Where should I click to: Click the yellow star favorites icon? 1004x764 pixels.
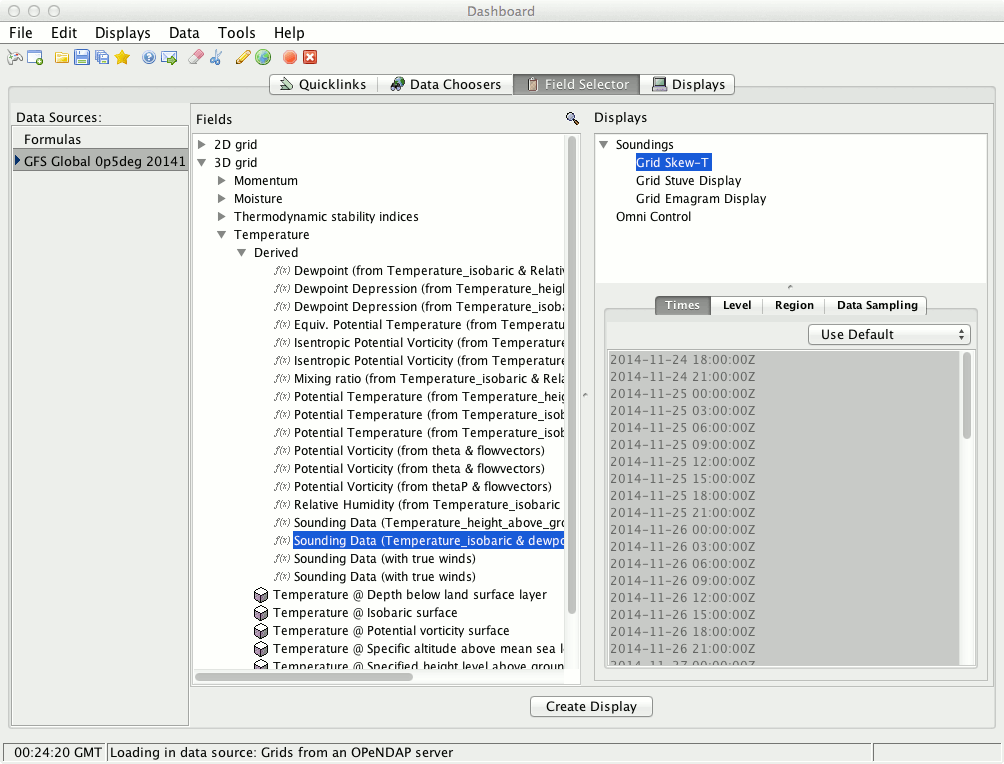point(122,58)
